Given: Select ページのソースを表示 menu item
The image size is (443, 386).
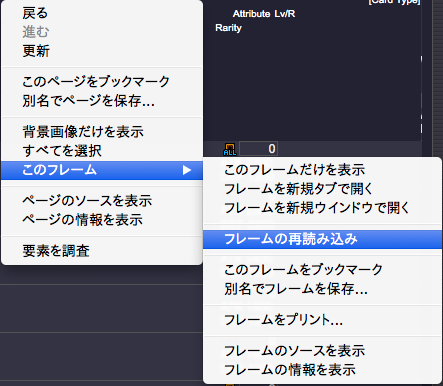Looking at the screenshot, I should [102, 201].
